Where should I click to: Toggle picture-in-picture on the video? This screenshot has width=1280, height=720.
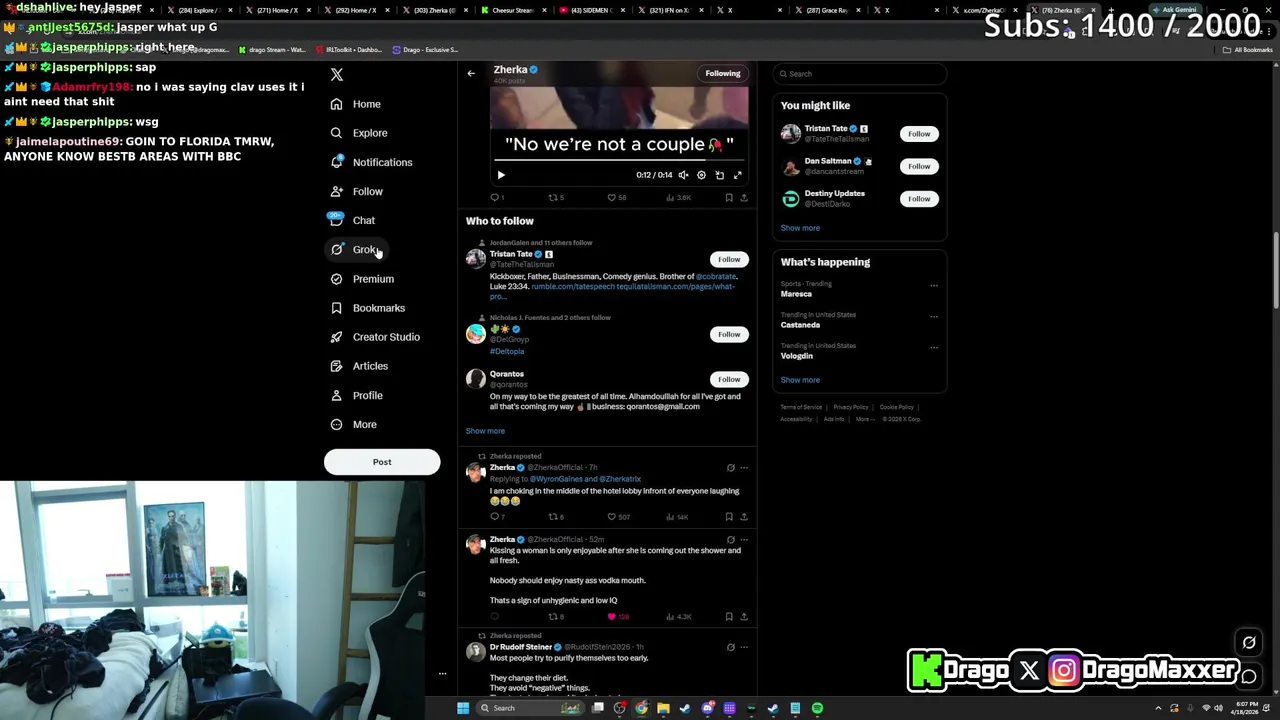coord(719,175)
